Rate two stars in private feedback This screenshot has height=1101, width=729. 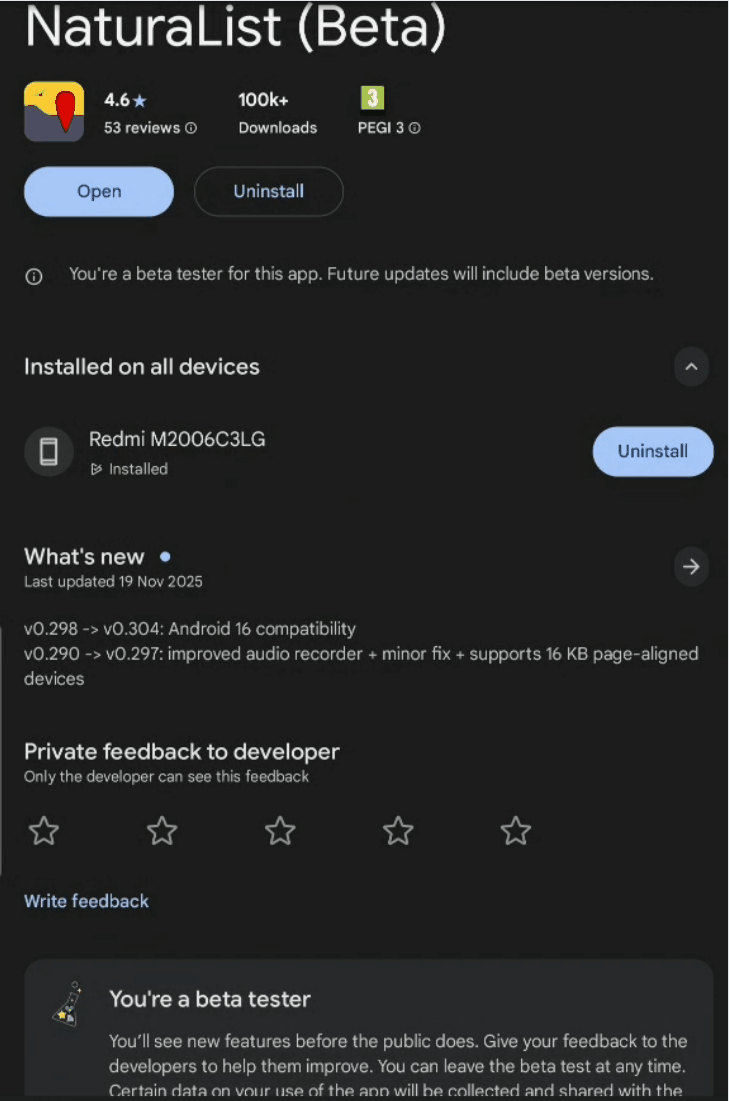(162, 830)
